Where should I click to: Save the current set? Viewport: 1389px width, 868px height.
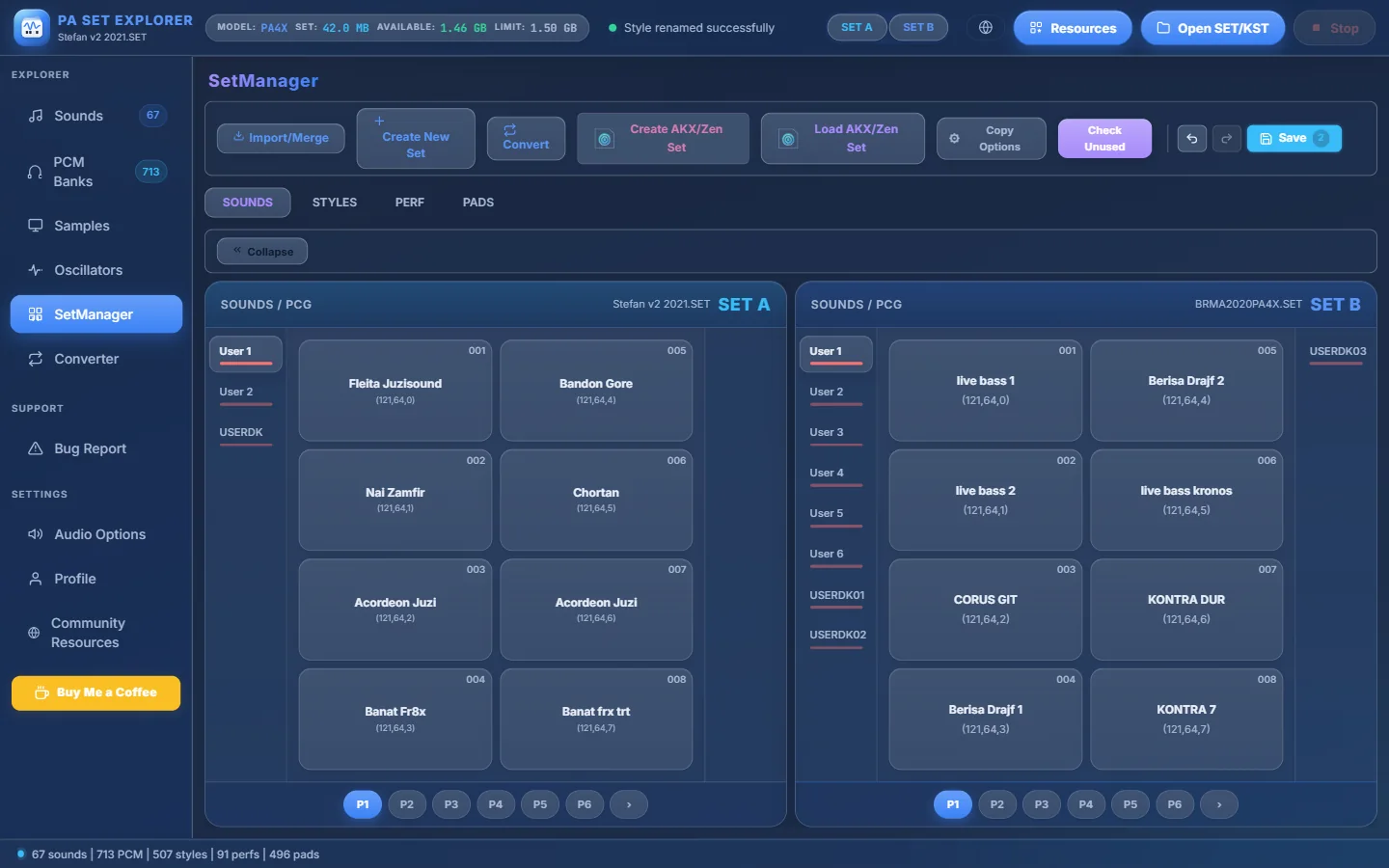pos(1294,139)
